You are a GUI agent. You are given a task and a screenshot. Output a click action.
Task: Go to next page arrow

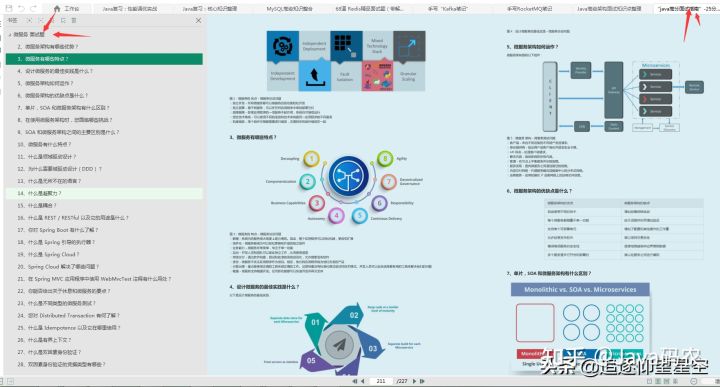(414, 381)
